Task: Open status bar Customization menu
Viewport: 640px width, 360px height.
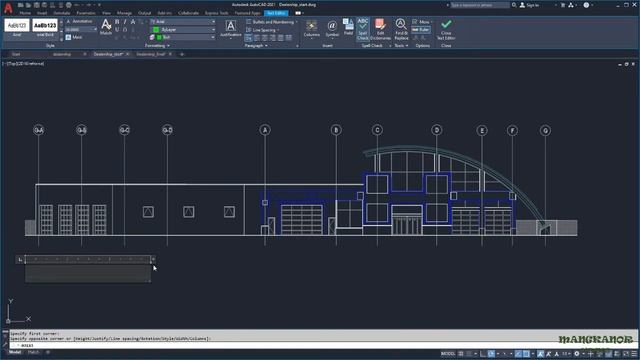Action: point(634,353)
